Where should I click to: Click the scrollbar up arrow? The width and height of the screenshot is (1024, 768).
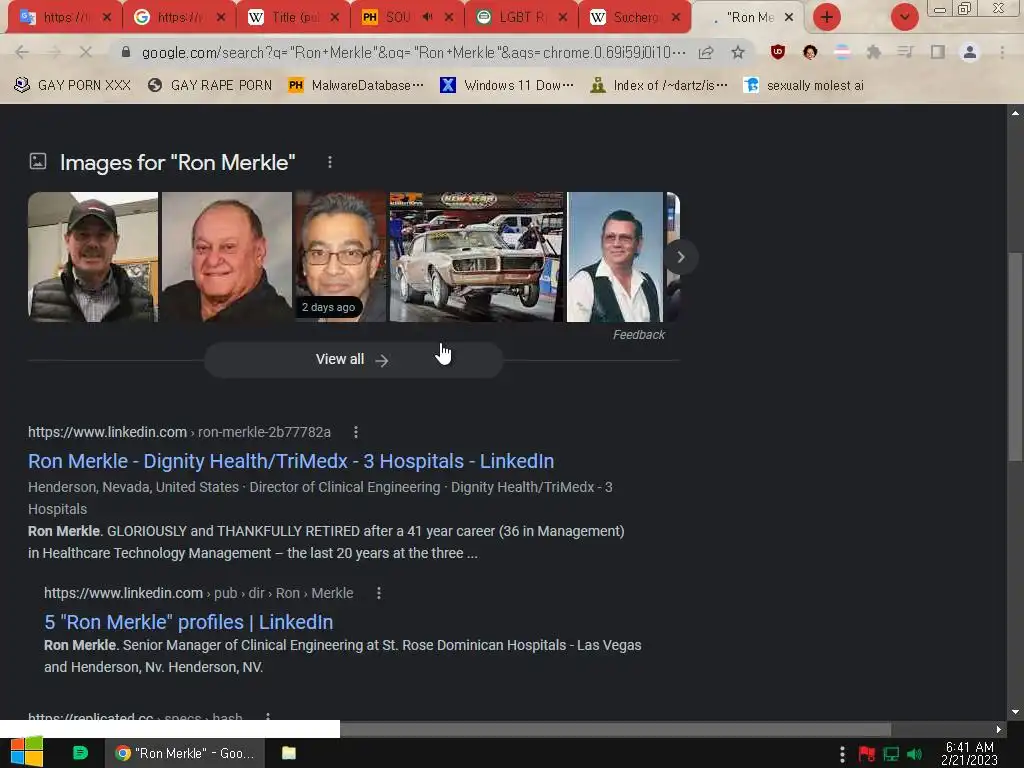pyautogui.click(x=1015, y=113)
